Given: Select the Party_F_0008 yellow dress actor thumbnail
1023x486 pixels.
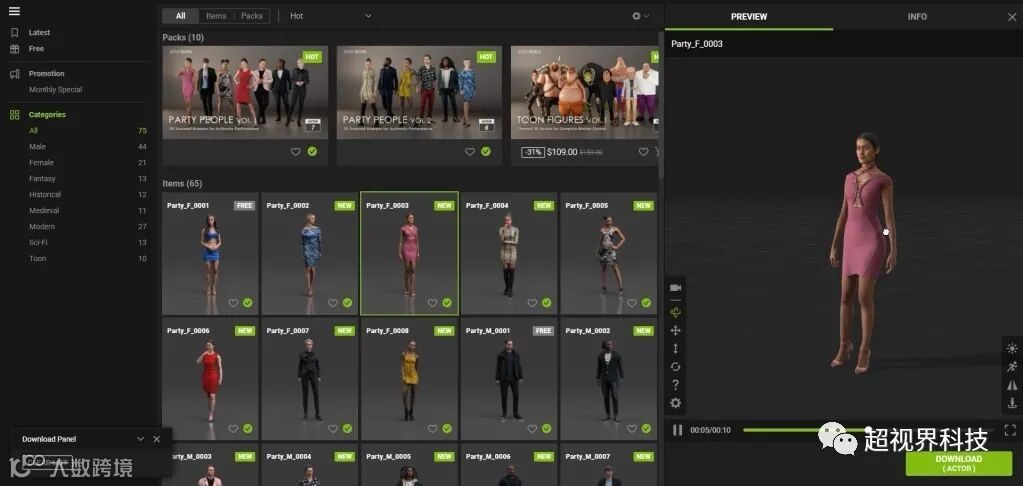Looking at the screenshot, I should pyautogui.click(x=409, y=378).
